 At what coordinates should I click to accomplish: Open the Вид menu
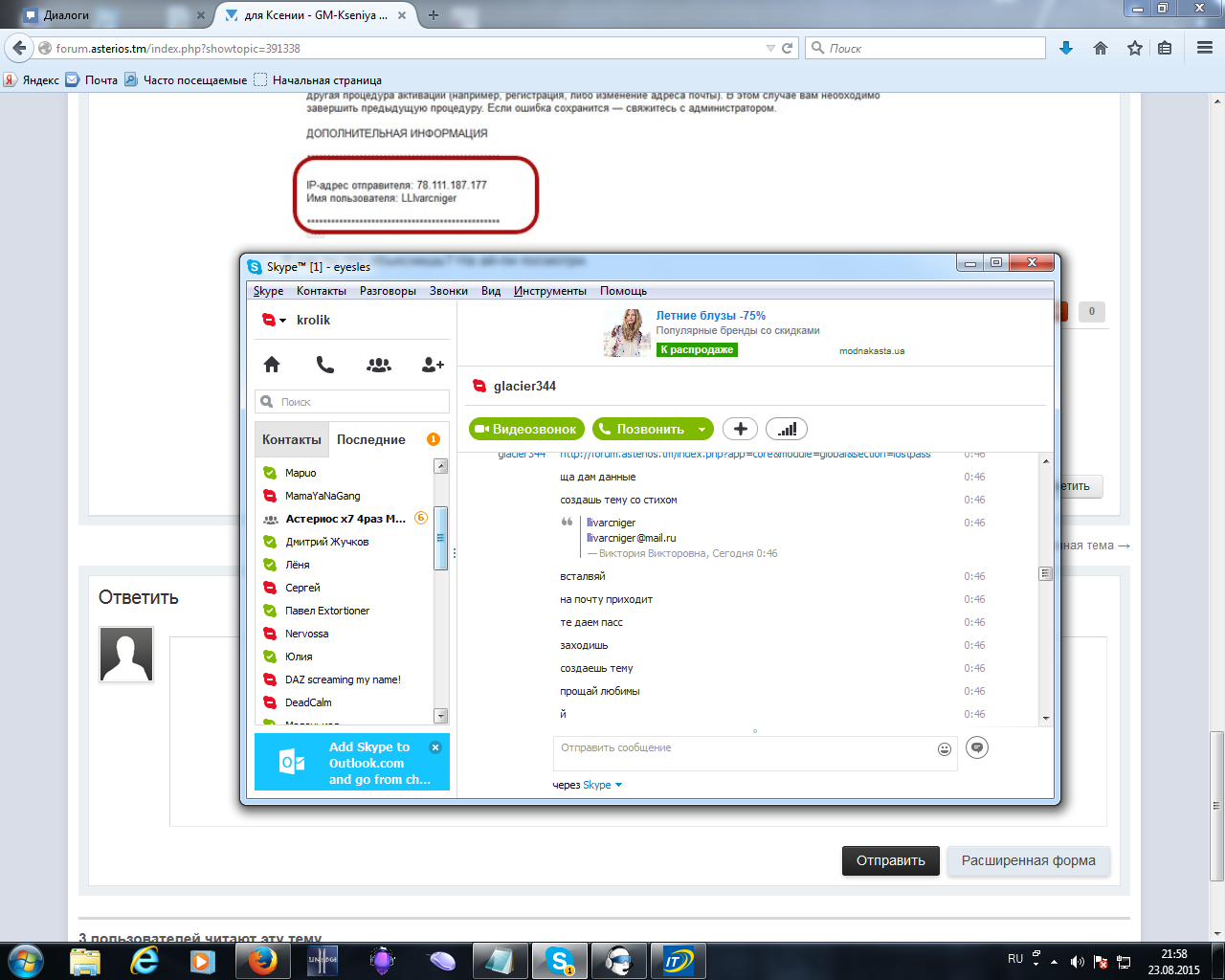pos(491,291)
